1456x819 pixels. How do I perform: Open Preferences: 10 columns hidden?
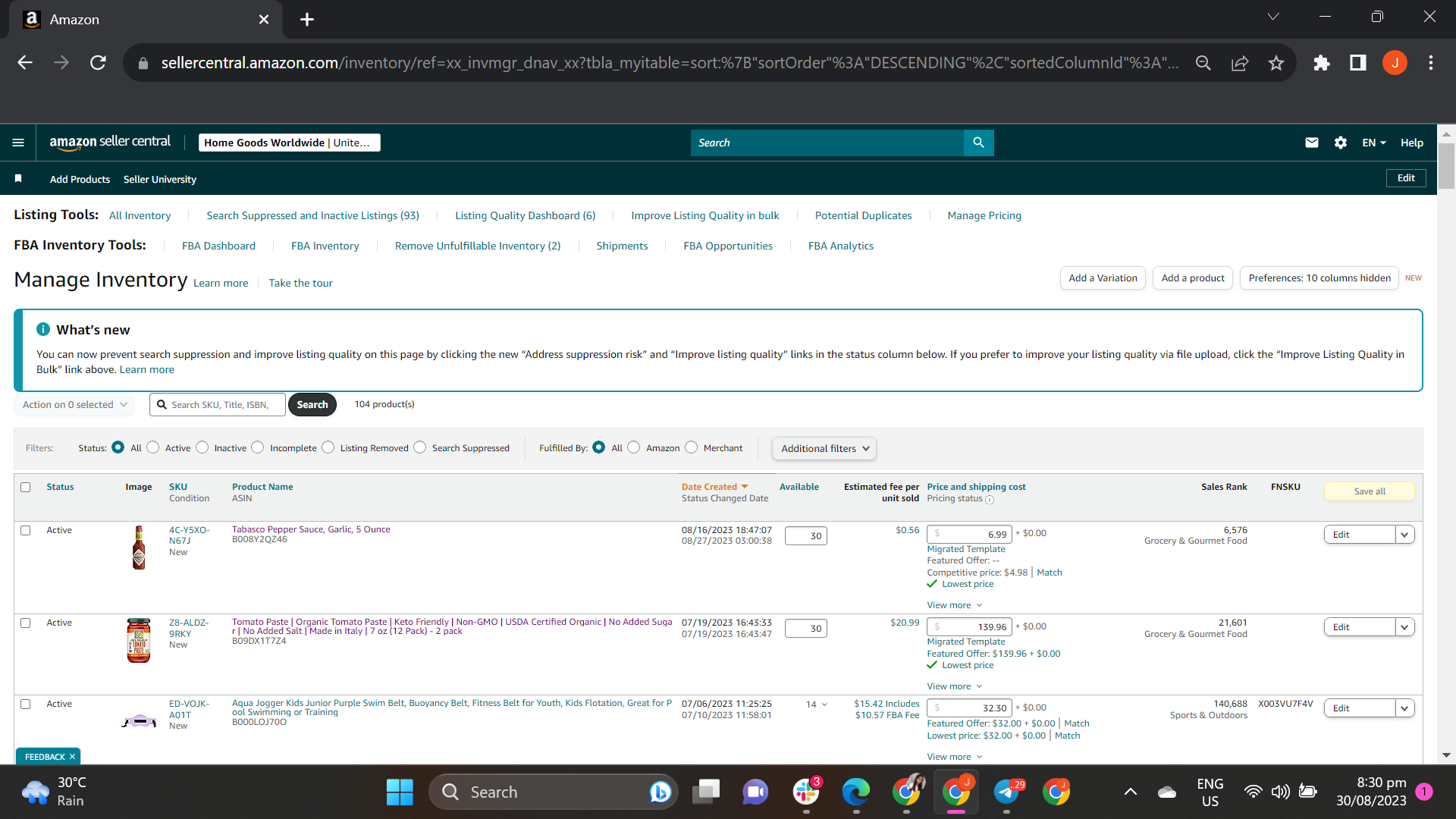(1319, 278)
